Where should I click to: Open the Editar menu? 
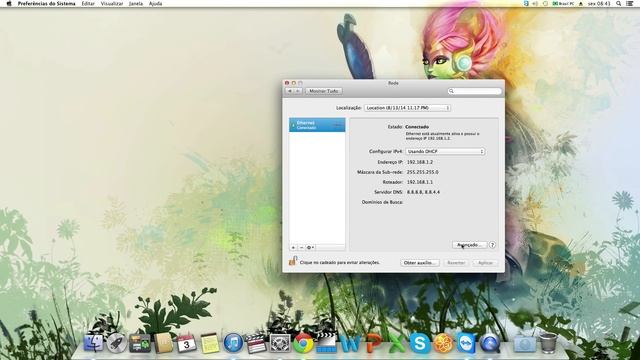click(x=88, y=3)
